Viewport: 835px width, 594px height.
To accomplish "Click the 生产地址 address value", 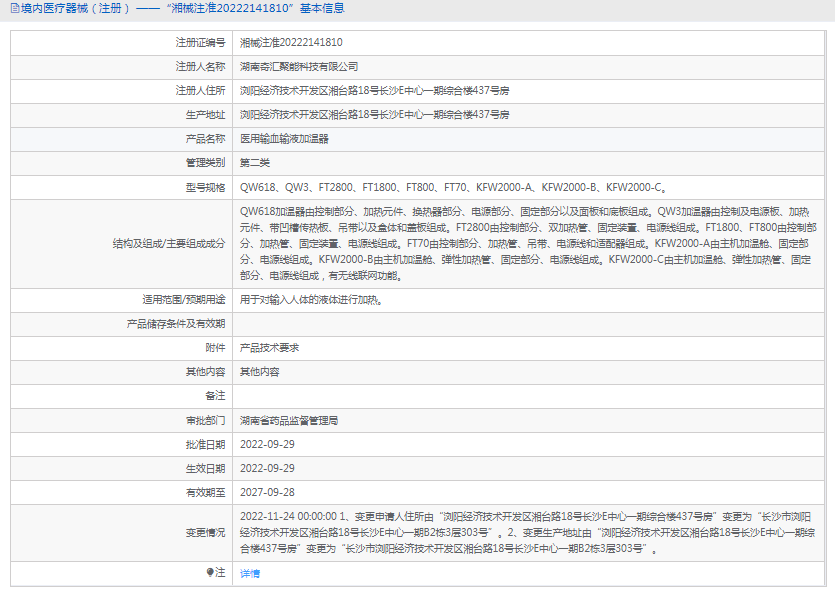I will pos(374,115).
